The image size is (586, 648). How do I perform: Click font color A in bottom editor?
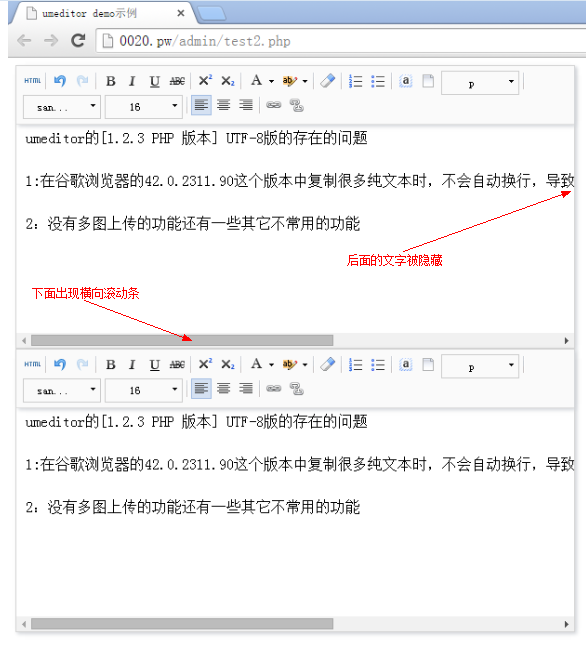coord(256,364)
